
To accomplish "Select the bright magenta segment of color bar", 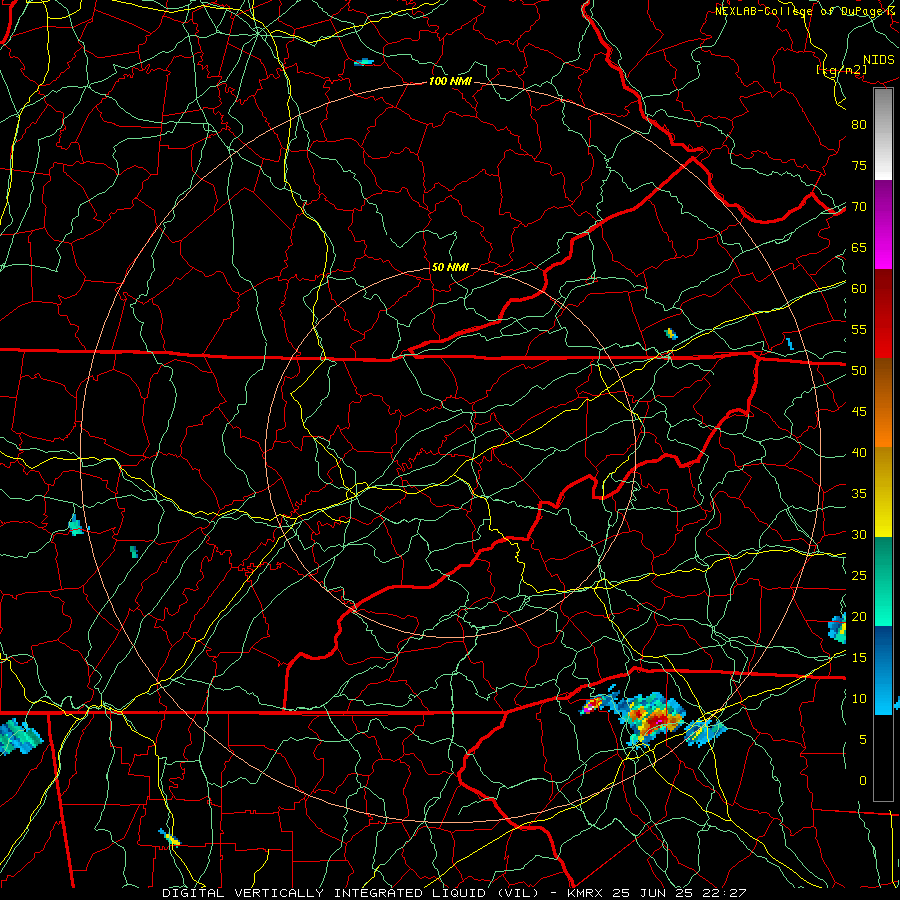I will (883, 249).
